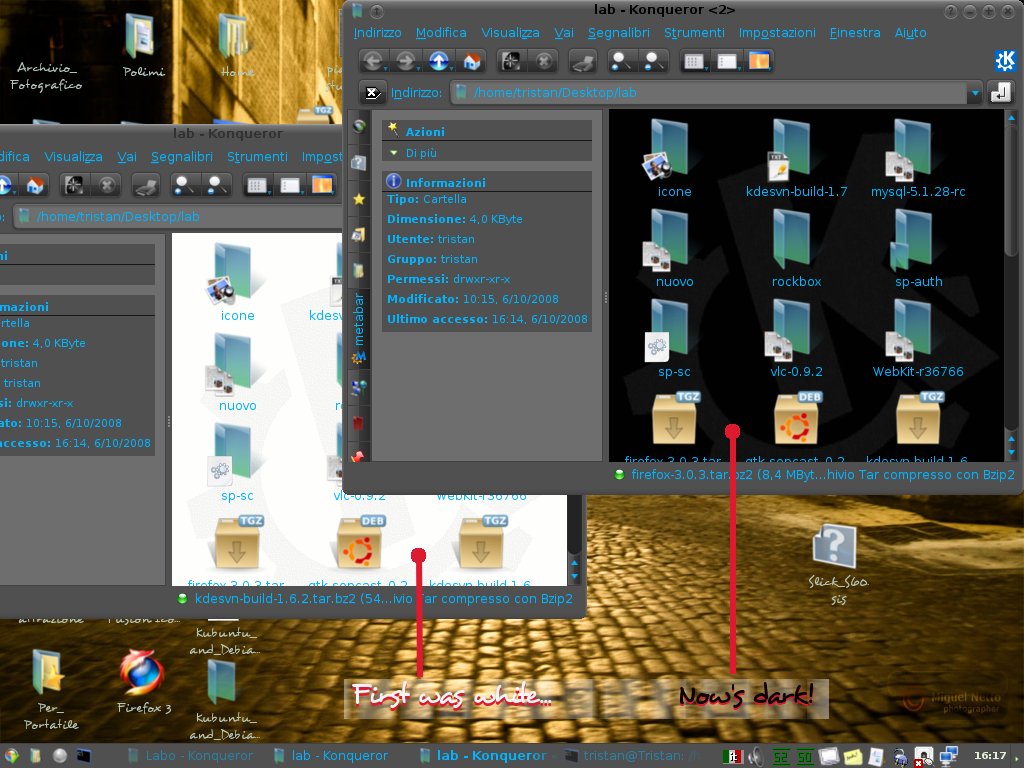Open red root folder sidebar tab
1024x768 pixels.
[358, 423]
